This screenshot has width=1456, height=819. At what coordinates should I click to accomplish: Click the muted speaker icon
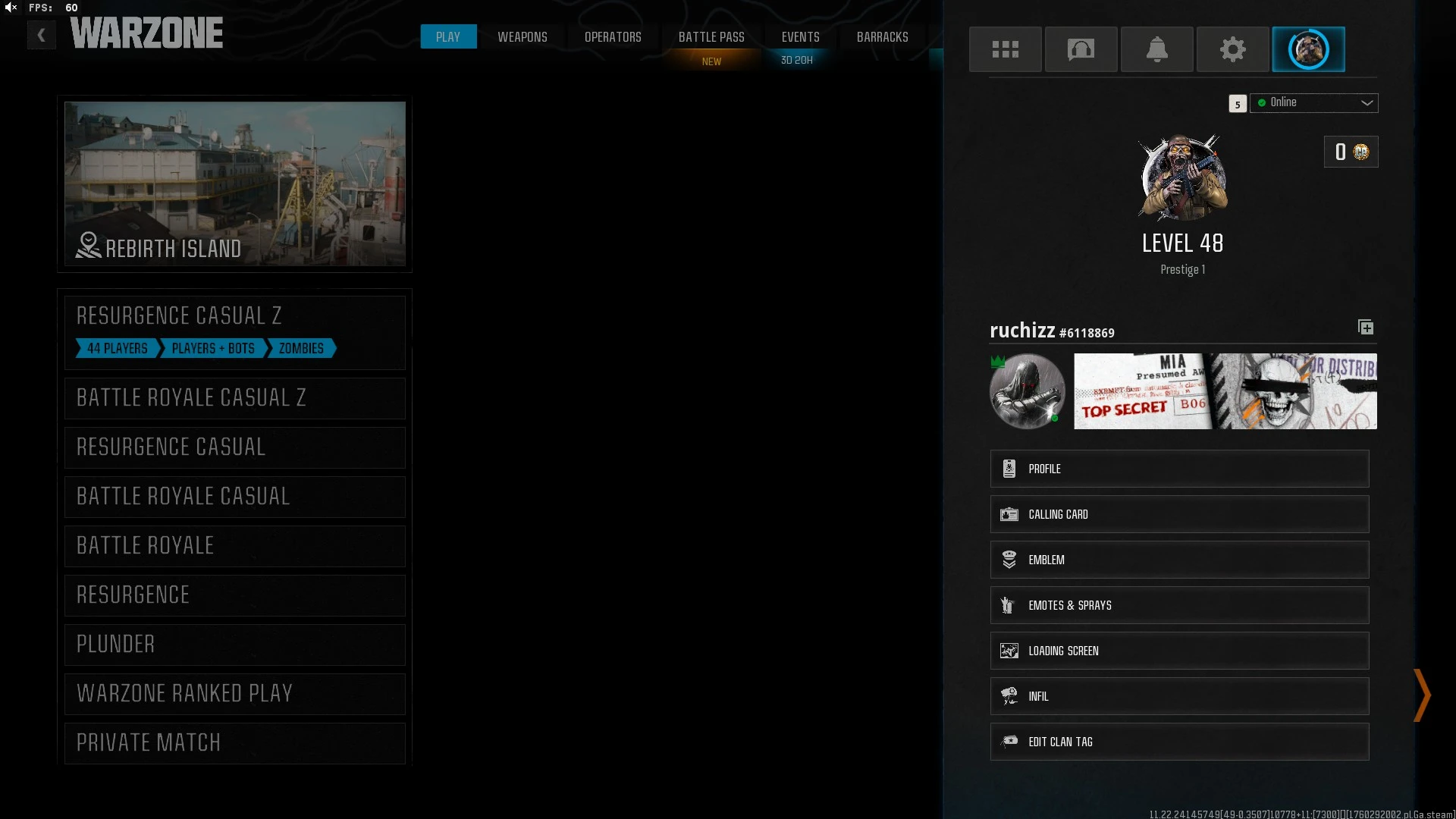11,8
